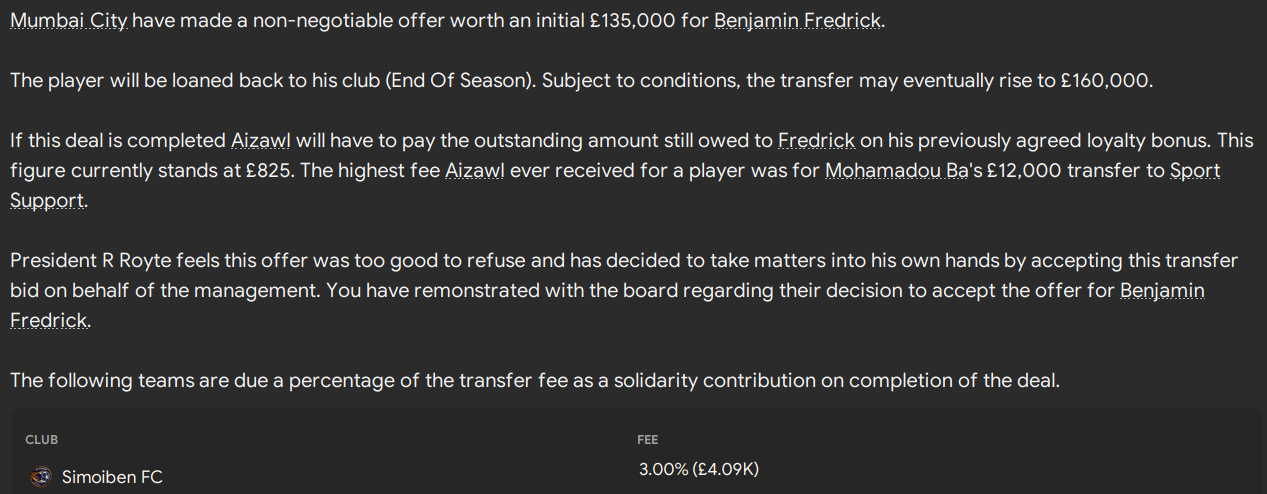Open the Mumbai City club link
The width and height of the screenshot is (1267, 494).
click(68, 21)
